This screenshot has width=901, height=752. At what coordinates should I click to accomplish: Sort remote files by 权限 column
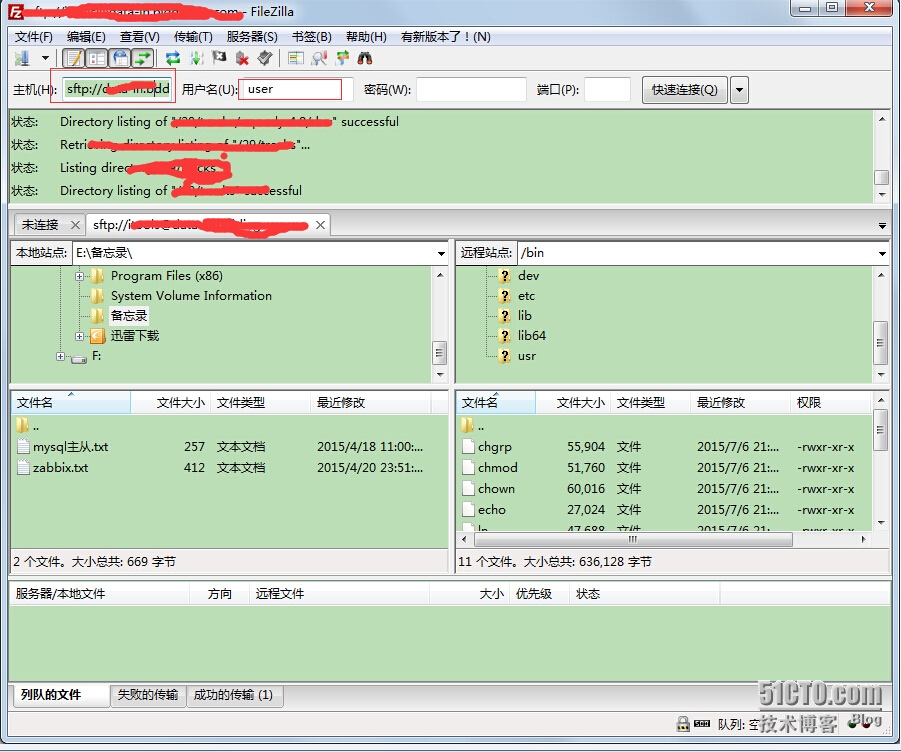coord(831,403)
